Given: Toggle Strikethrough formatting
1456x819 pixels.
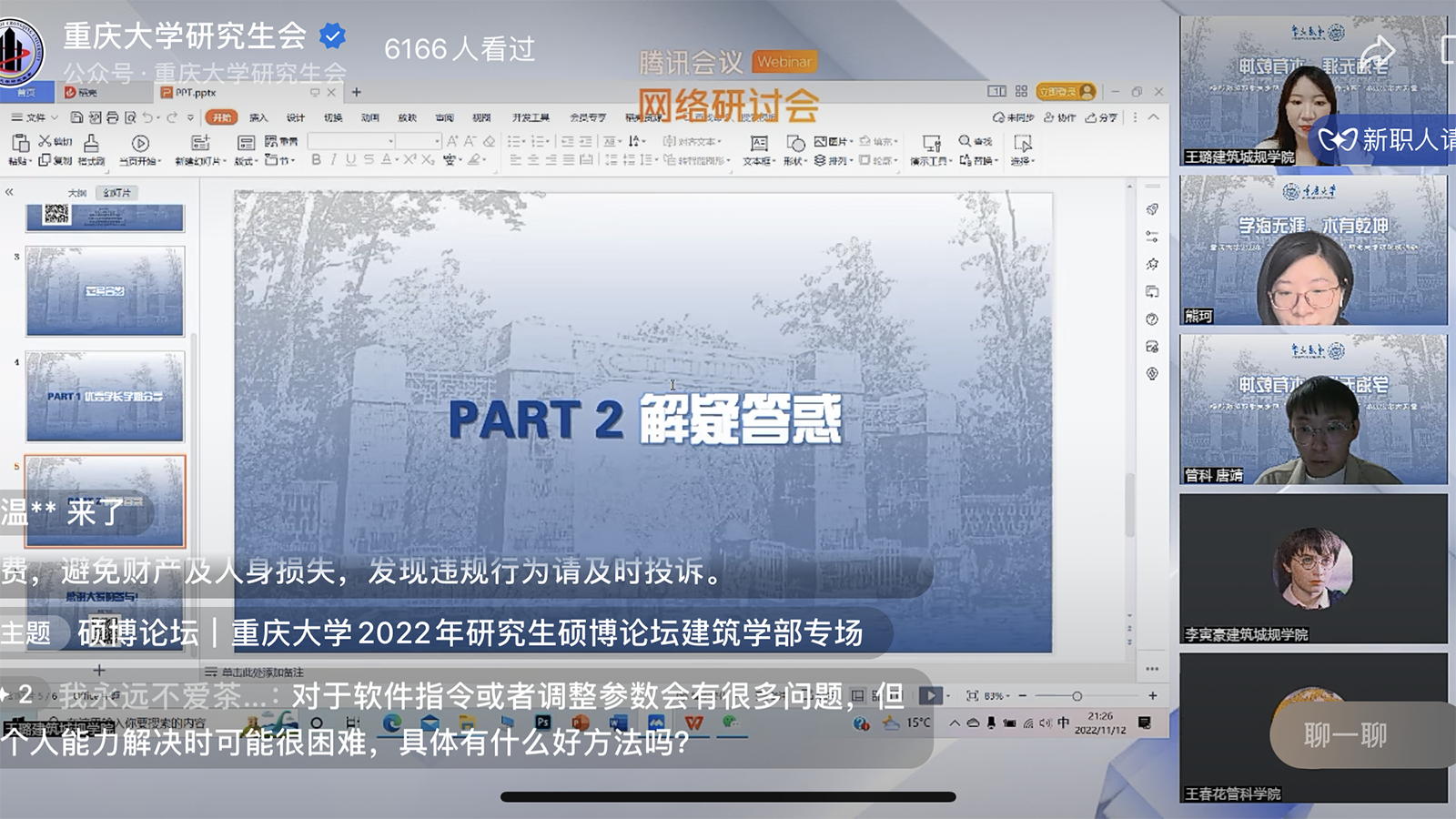Looking at the screenshot, I should pos(369,159).
